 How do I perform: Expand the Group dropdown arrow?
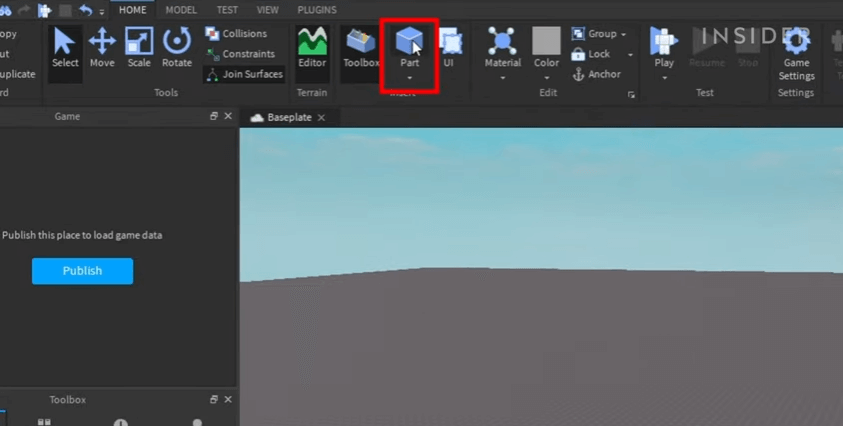tap(624, 35)
